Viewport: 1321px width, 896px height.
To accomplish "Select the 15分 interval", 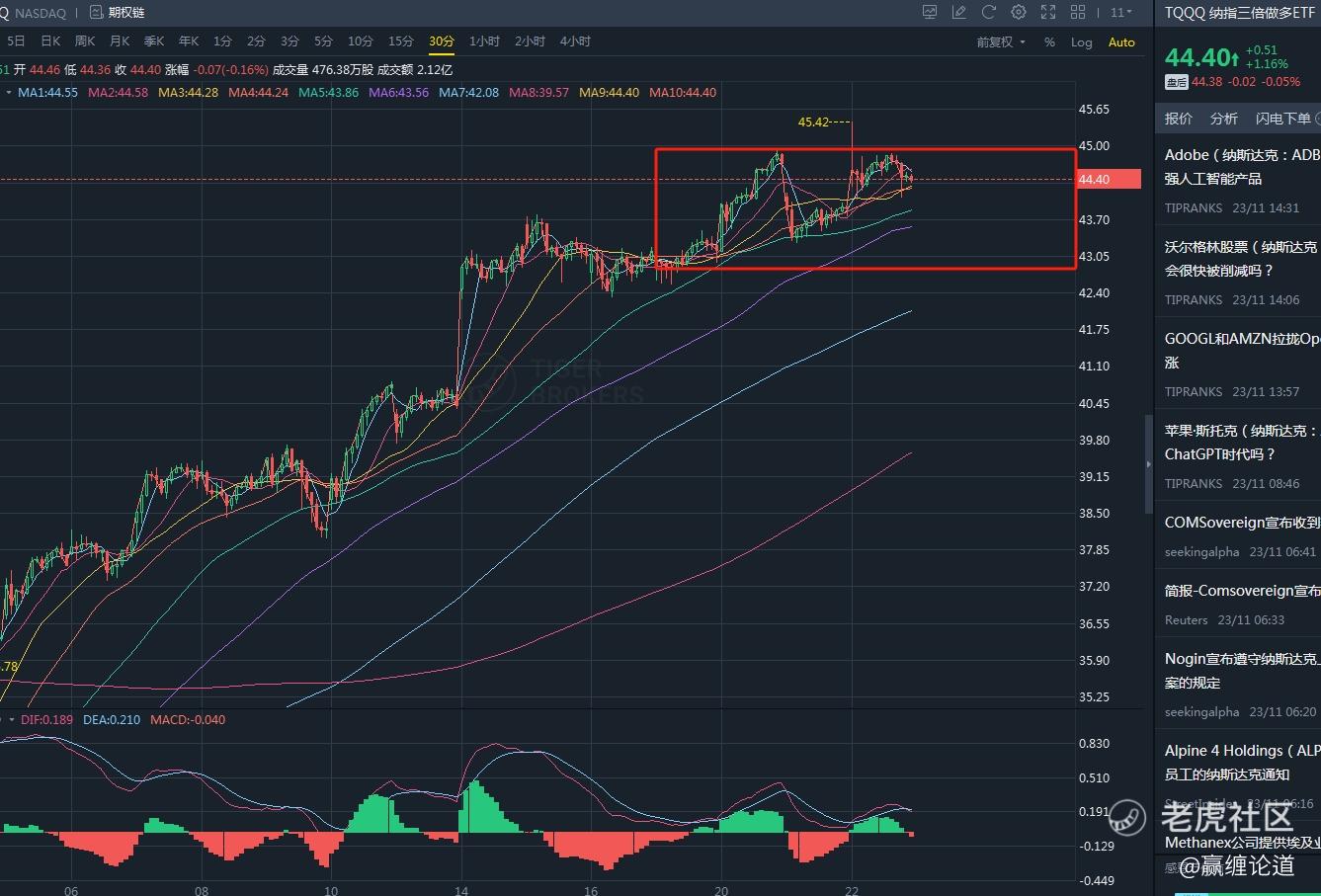I will click(x=401, y=41).
